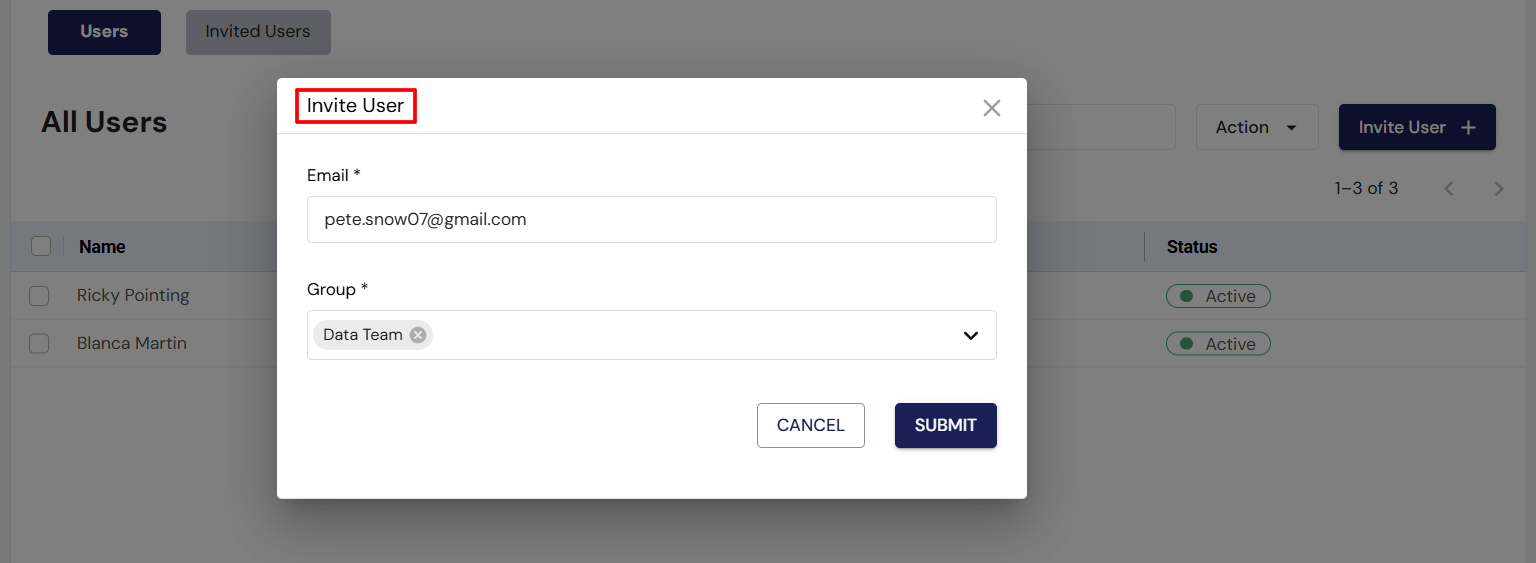Go to the previous page arrow
Screen dimensions: 1536x563
(1449, 188)
